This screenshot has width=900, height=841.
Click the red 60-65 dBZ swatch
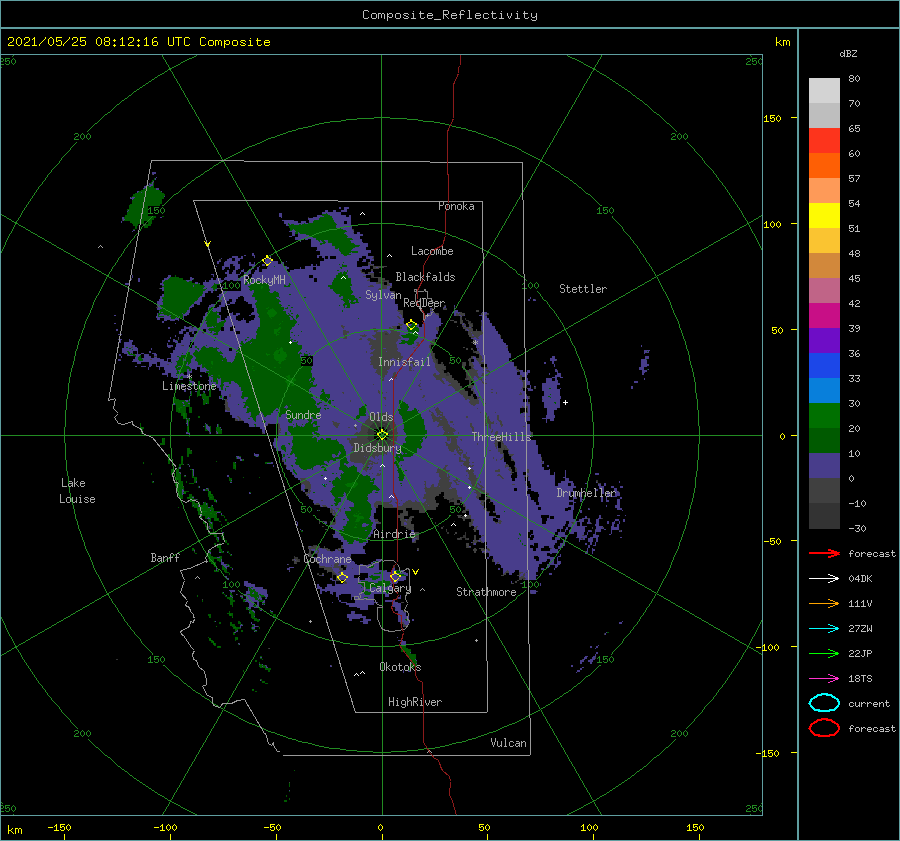click(x=824, y=141)
